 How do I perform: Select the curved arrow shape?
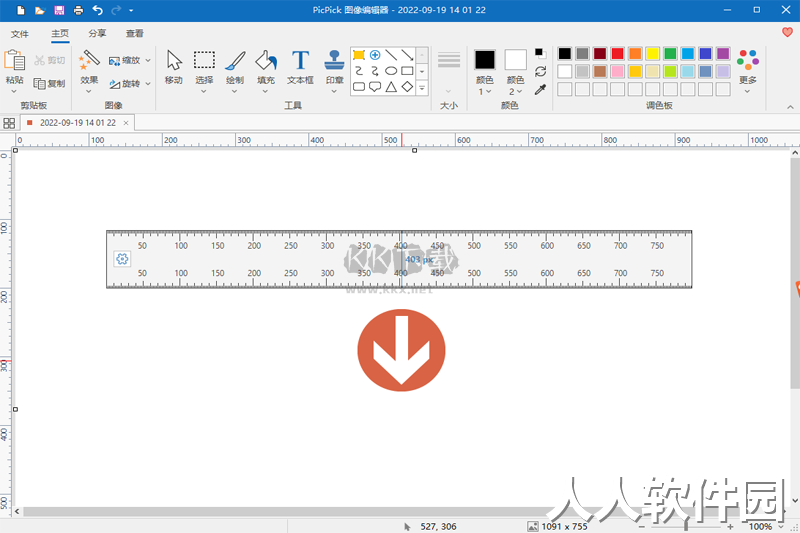pos(375,71)
